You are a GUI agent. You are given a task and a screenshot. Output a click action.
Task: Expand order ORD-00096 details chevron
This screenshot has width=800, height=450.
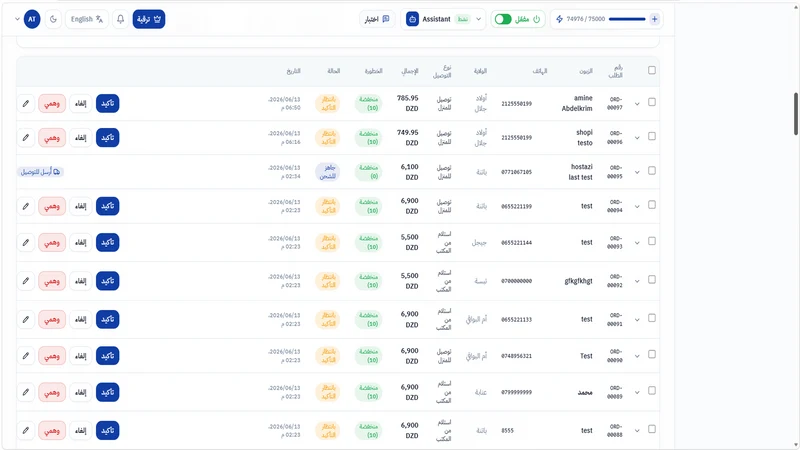[x=637, y=138]
